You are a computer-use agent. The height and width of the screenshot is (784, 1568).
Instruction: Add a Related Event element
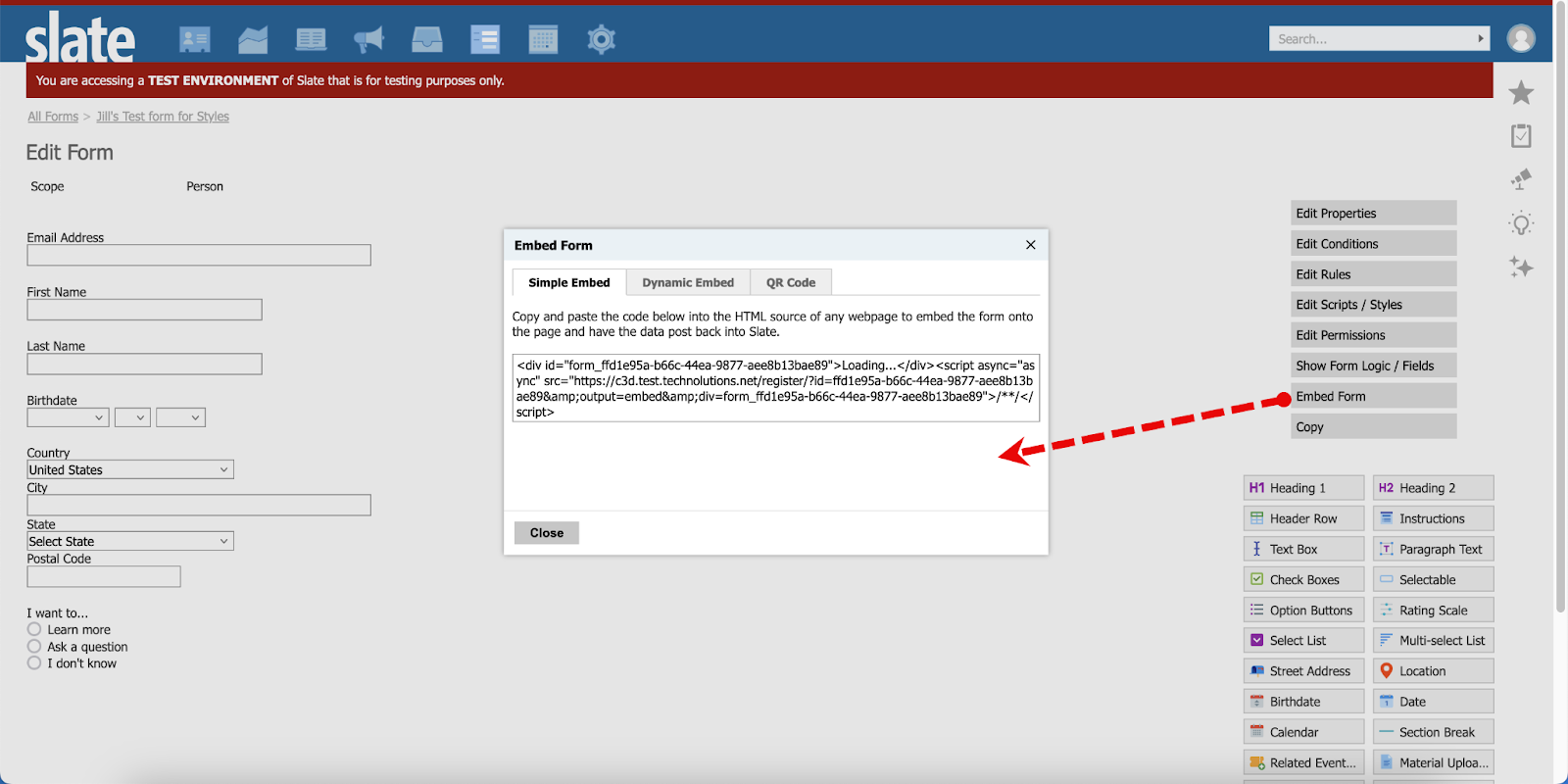1303,762
